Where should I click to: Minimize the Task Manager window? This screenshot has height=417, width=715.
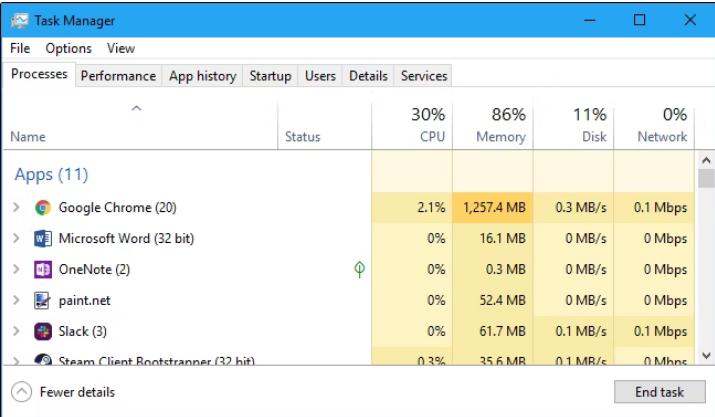tap(590, 20)
